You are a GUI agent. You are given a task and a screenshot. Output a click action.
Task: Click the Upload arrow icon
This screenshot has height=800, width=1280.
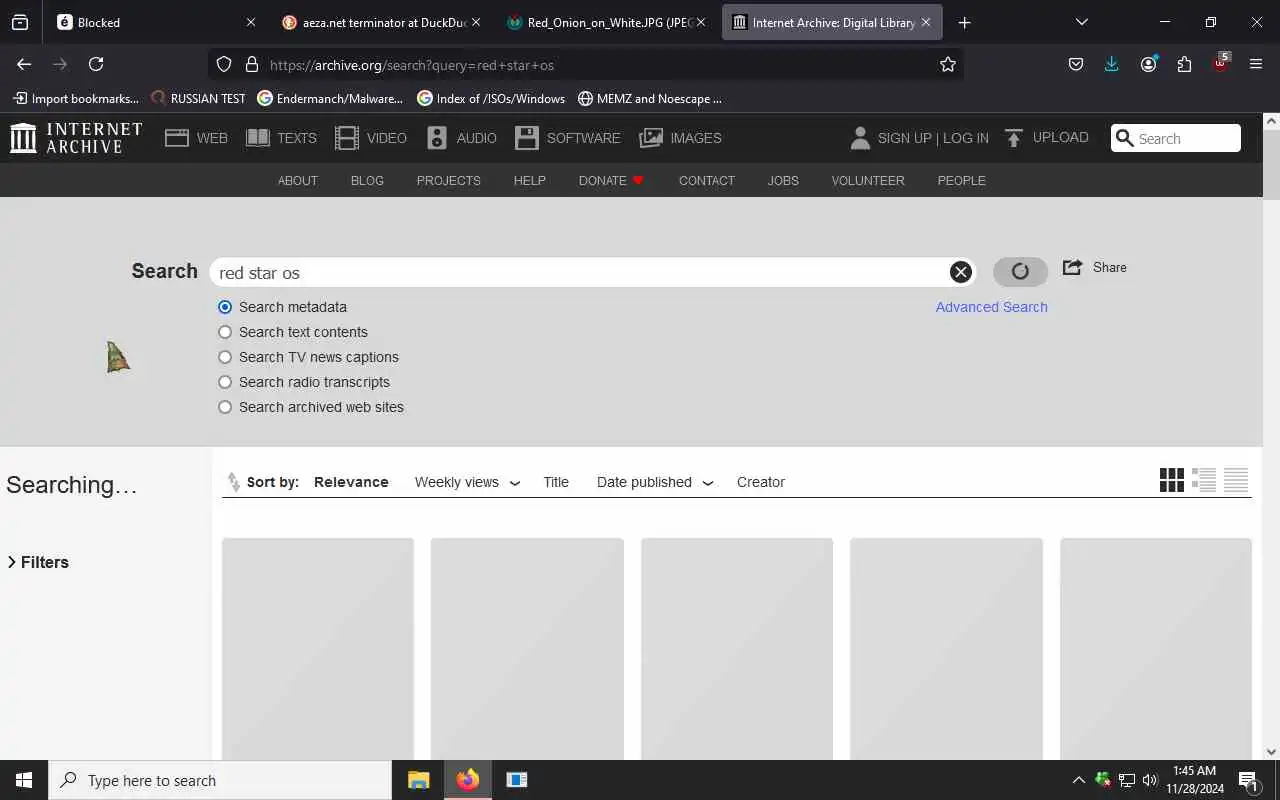point(1014,138)
